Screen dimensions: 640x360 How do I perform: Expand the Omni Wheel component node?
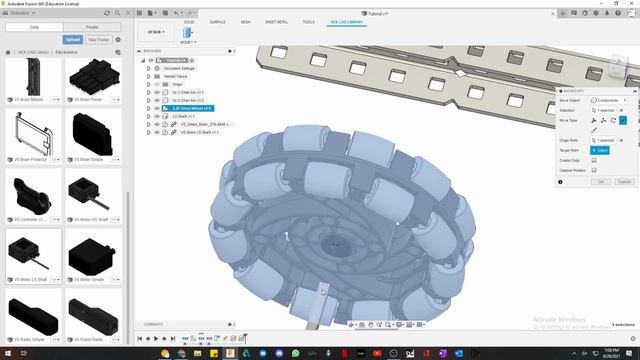(149, 108)
